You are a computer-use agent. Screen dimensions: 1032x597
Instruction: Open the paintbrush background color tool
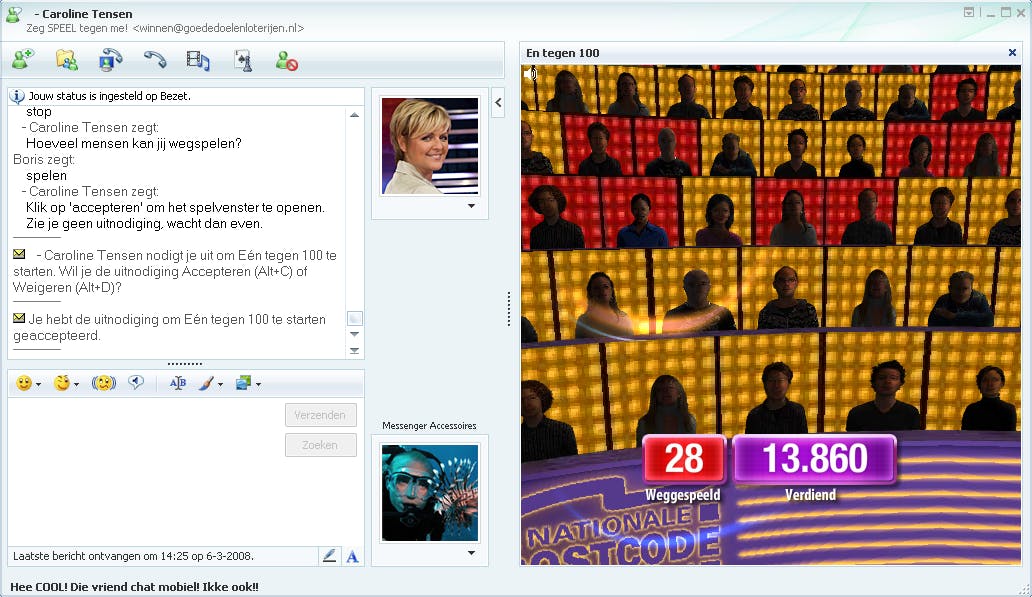pos(206,383)
